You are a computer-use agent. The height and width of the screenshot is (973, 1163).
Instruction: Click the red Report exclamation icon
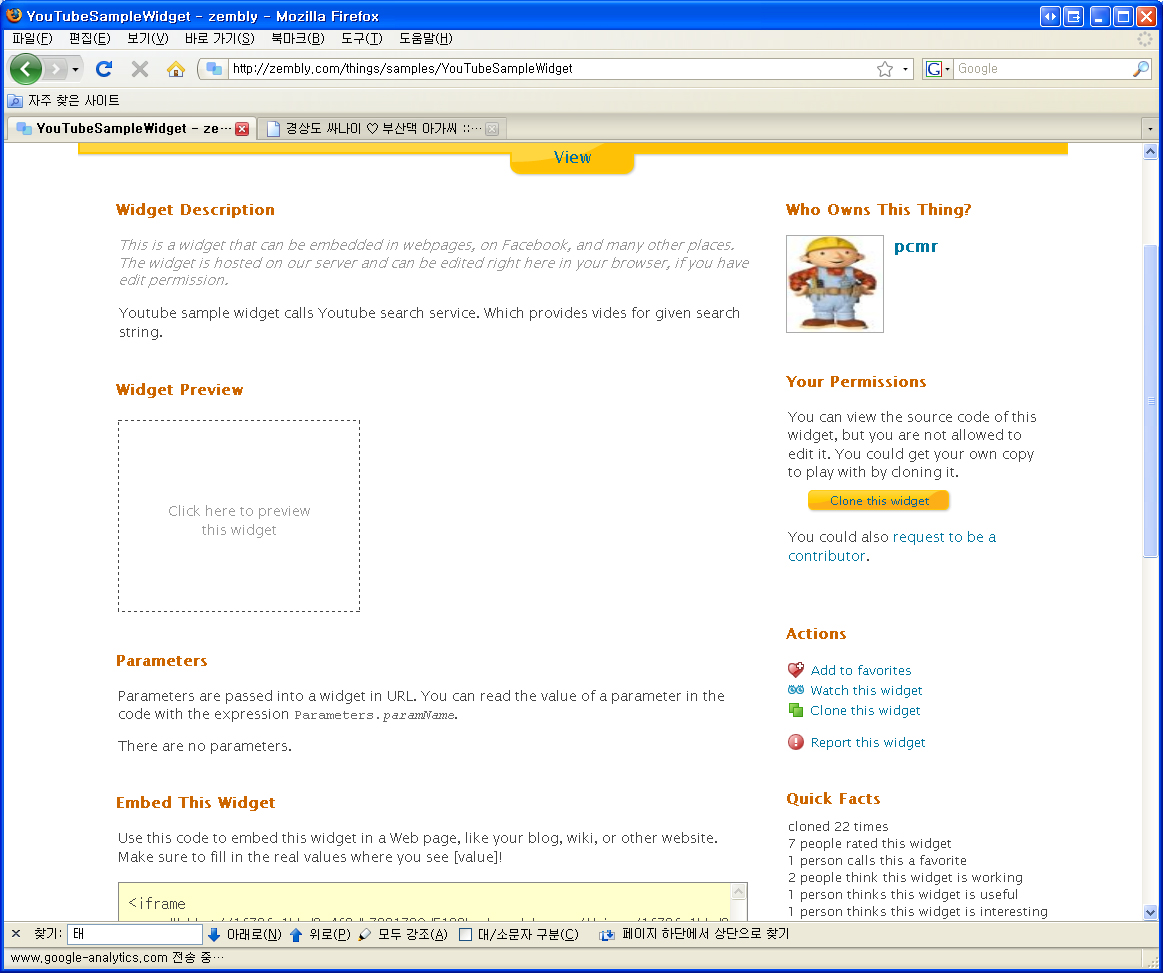[796, 742]
